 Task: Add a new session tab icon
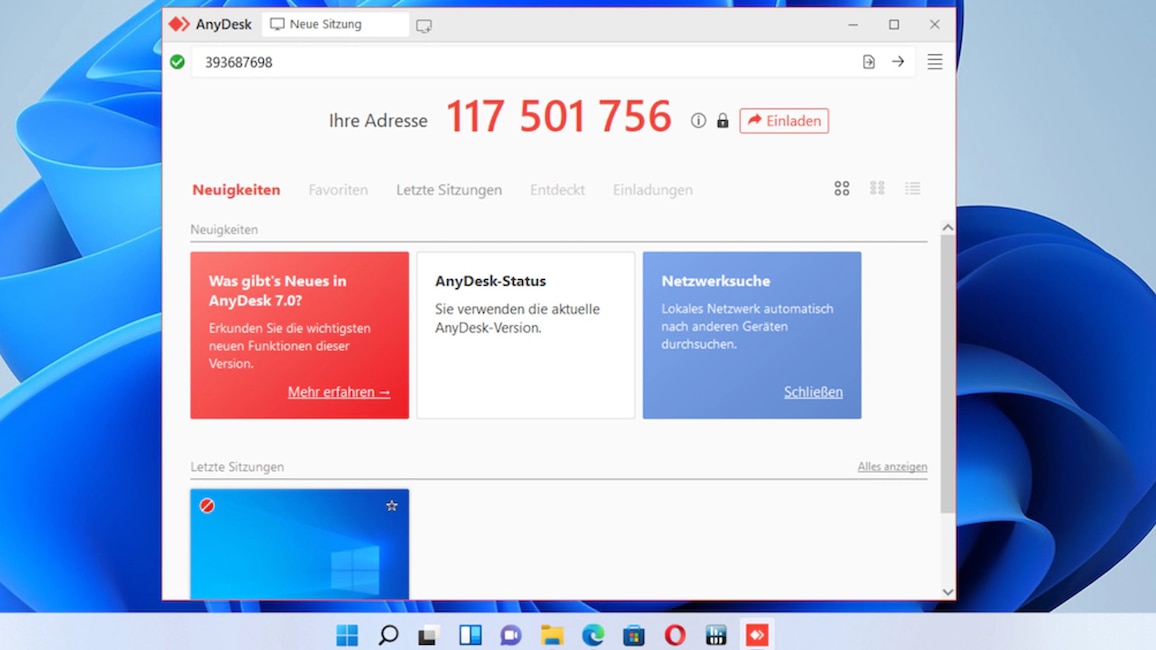[424, 26]
